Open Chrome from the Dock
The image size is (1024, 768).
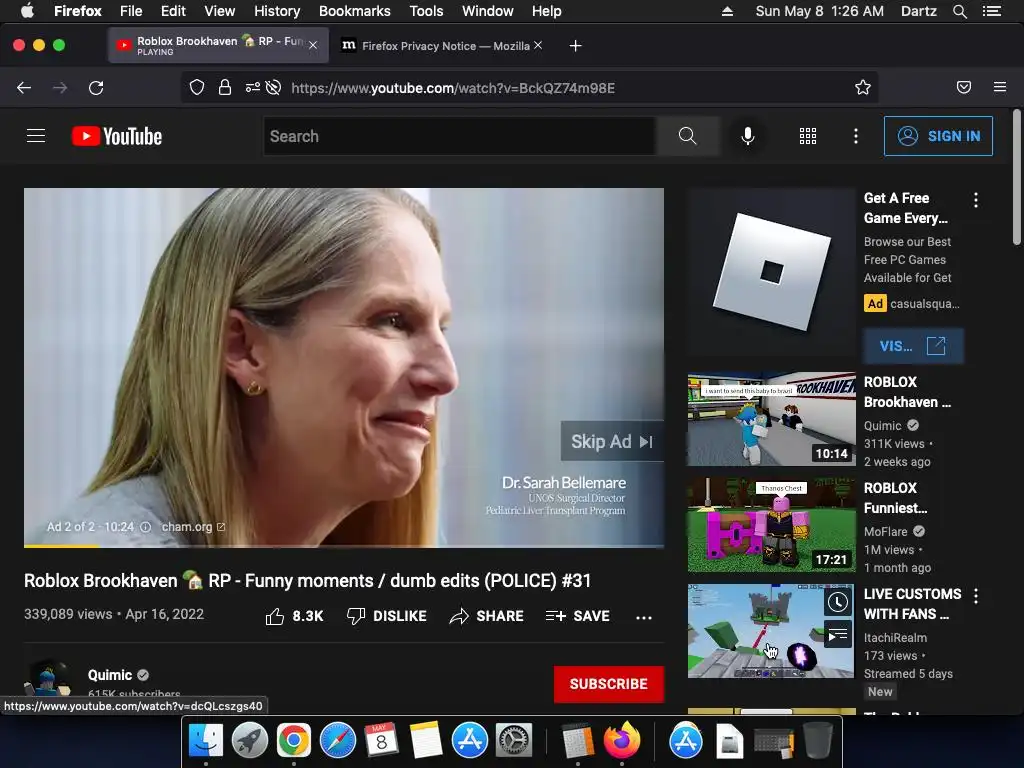[294, 741]
